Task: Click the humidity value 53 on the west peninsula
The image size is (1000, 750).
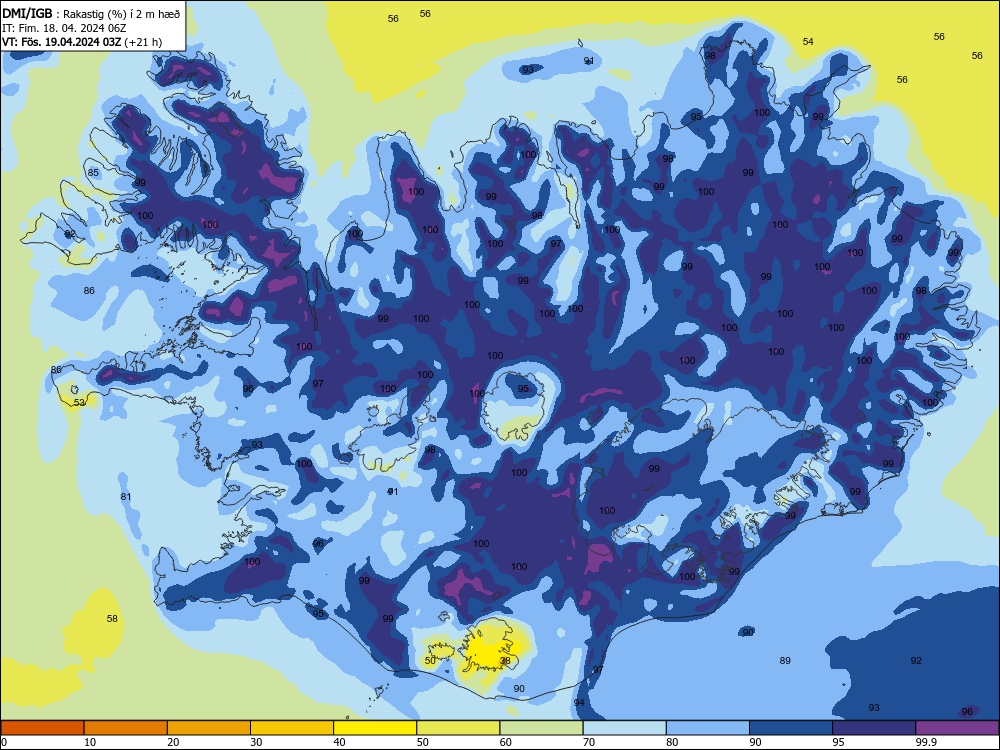Action: [x=79, y=402]
